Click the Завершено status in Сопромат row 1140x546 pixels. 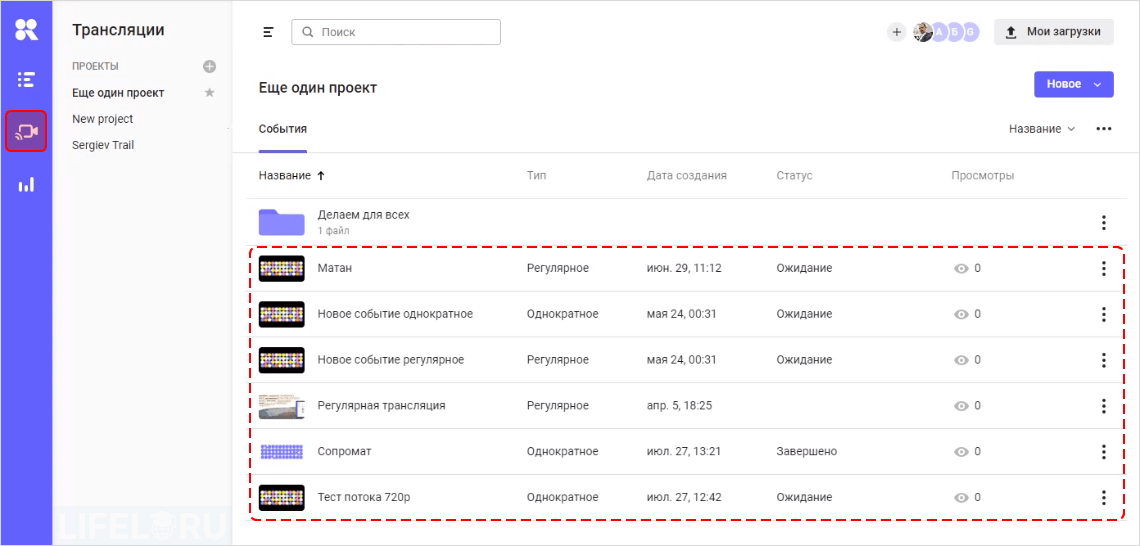point(806,451)
